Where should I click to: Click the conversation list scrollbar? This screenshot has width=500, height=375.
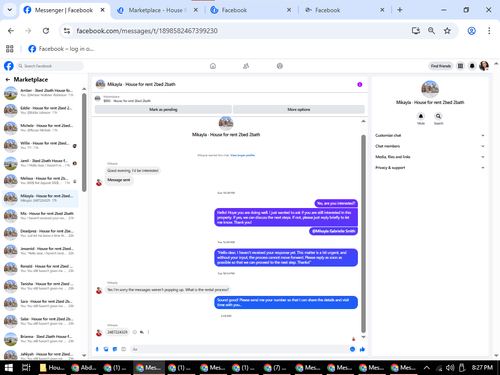tap(84, 142)
